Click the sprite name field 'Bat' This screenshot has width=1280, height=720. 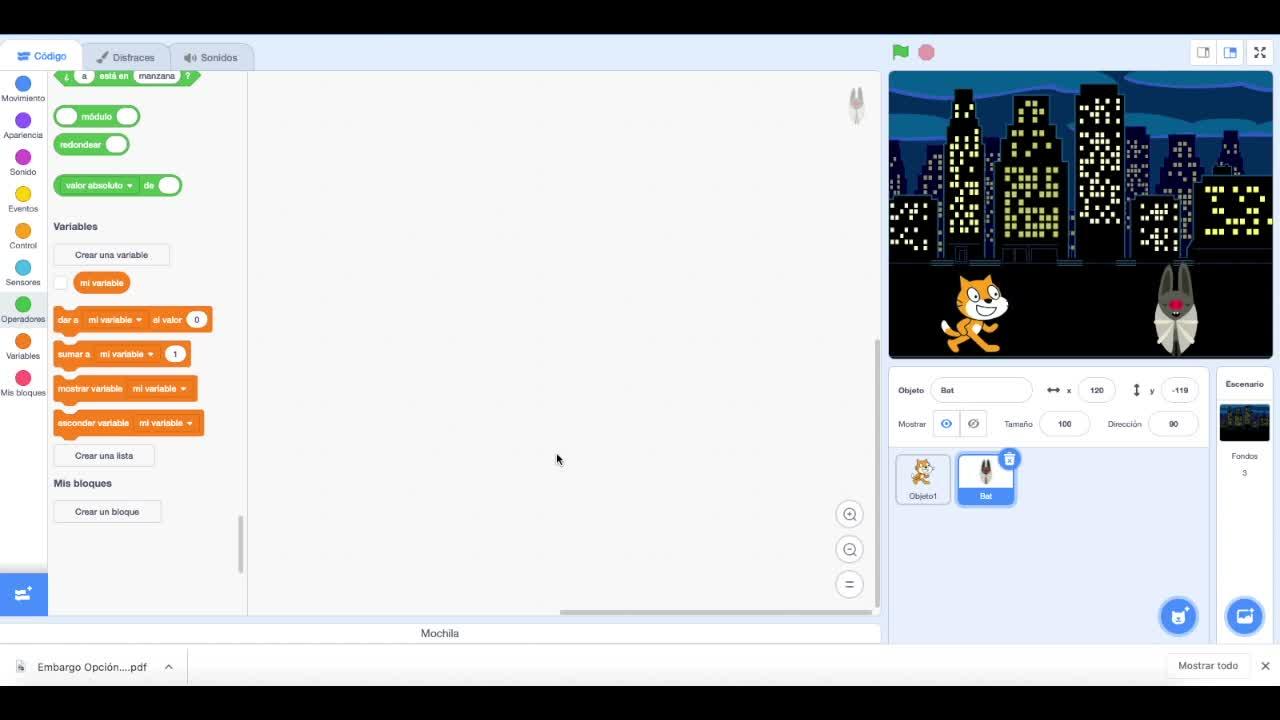tap(981, 390)
